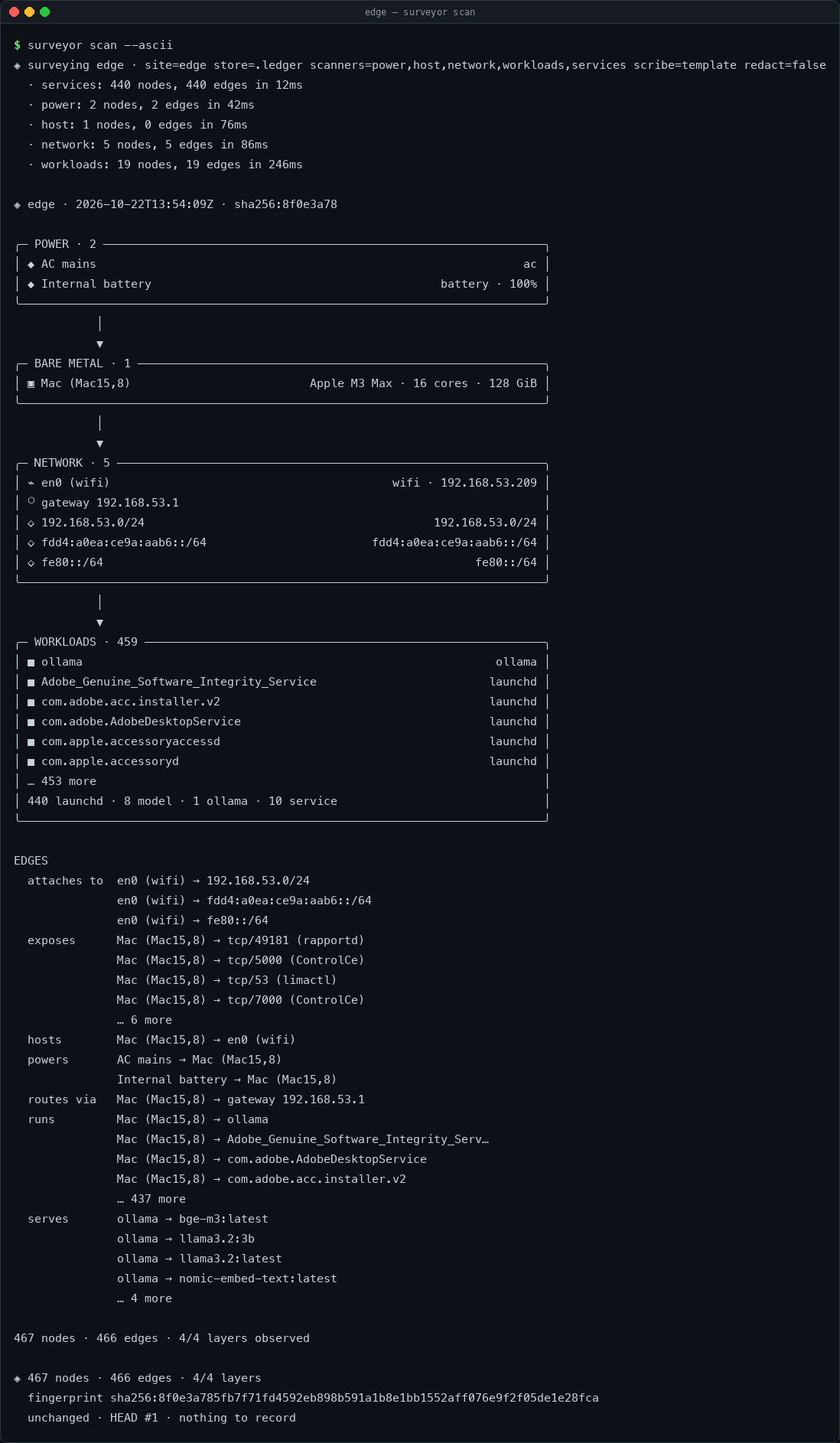Click the 'attaches to' edge label
The height and width of the screenshot is (1443, 840).
(65, 881)
